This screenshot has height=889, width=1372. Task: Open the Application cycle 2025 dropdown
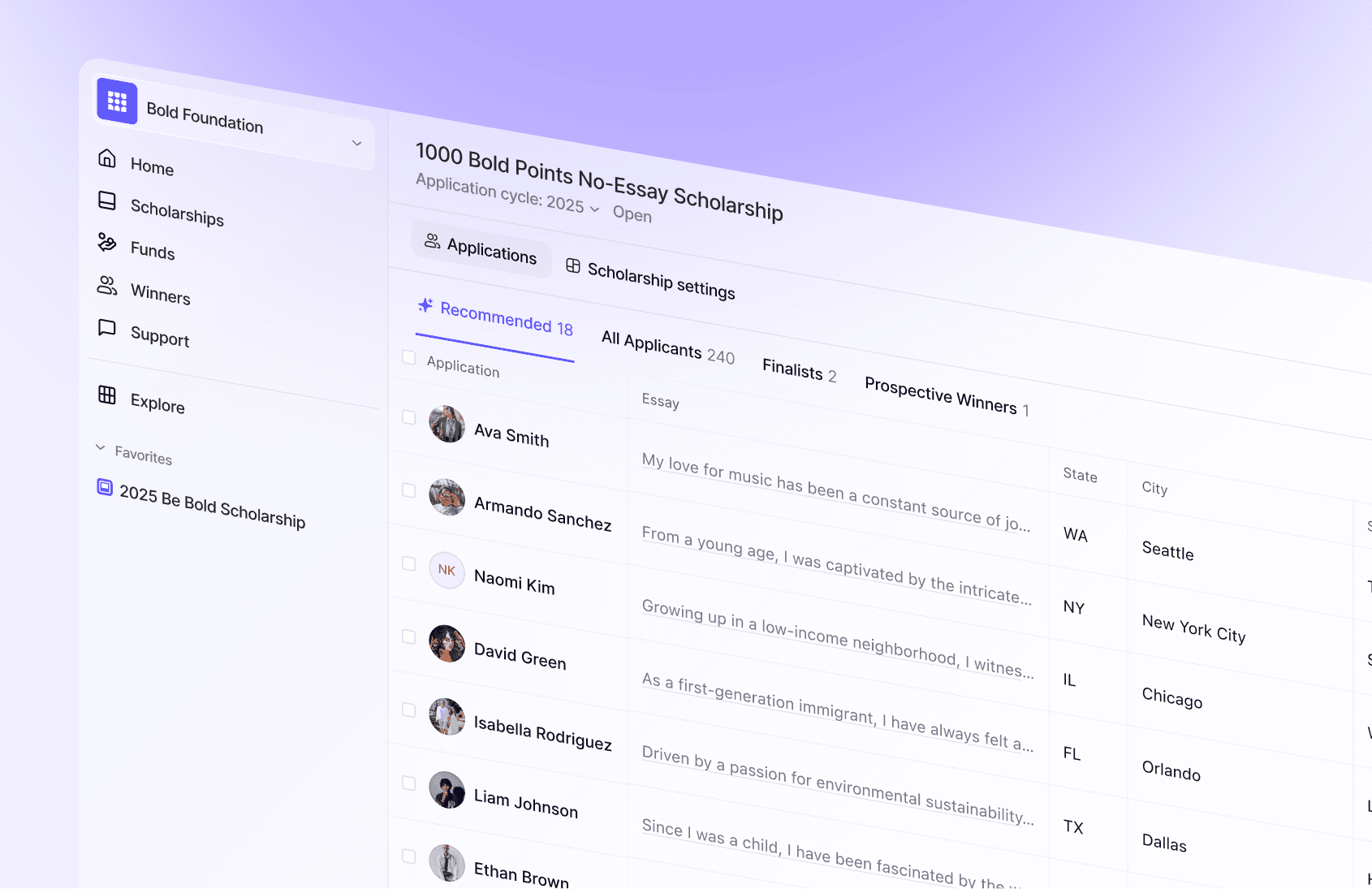508,194
